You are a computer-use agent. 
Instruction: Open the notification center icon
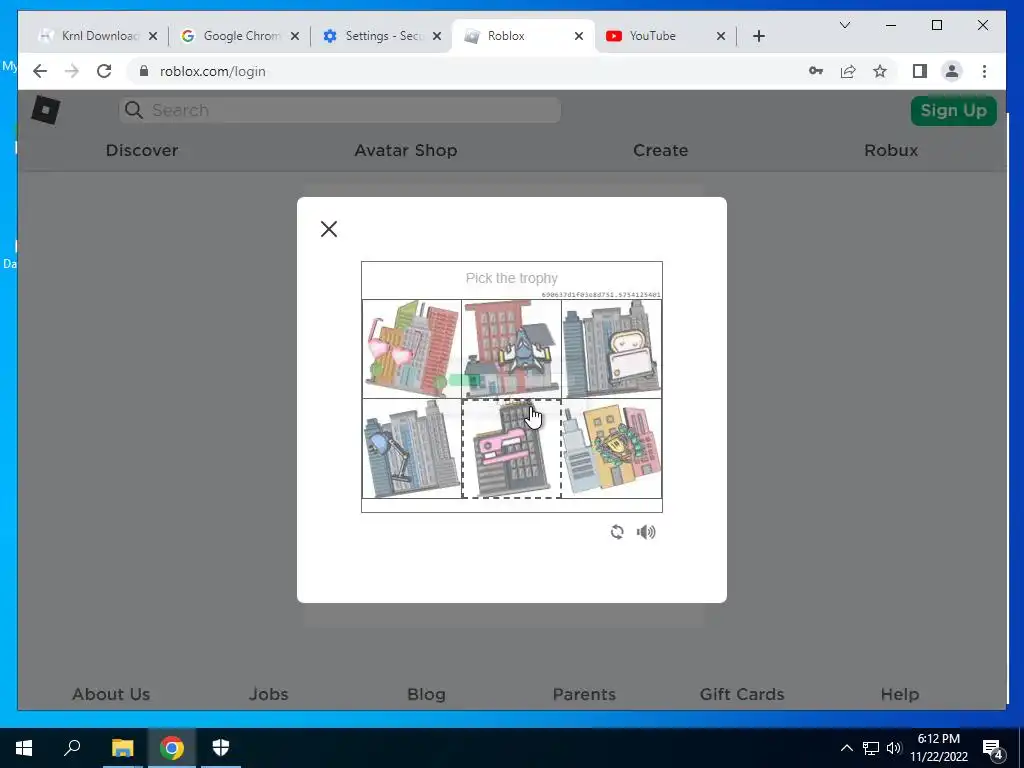993,748
